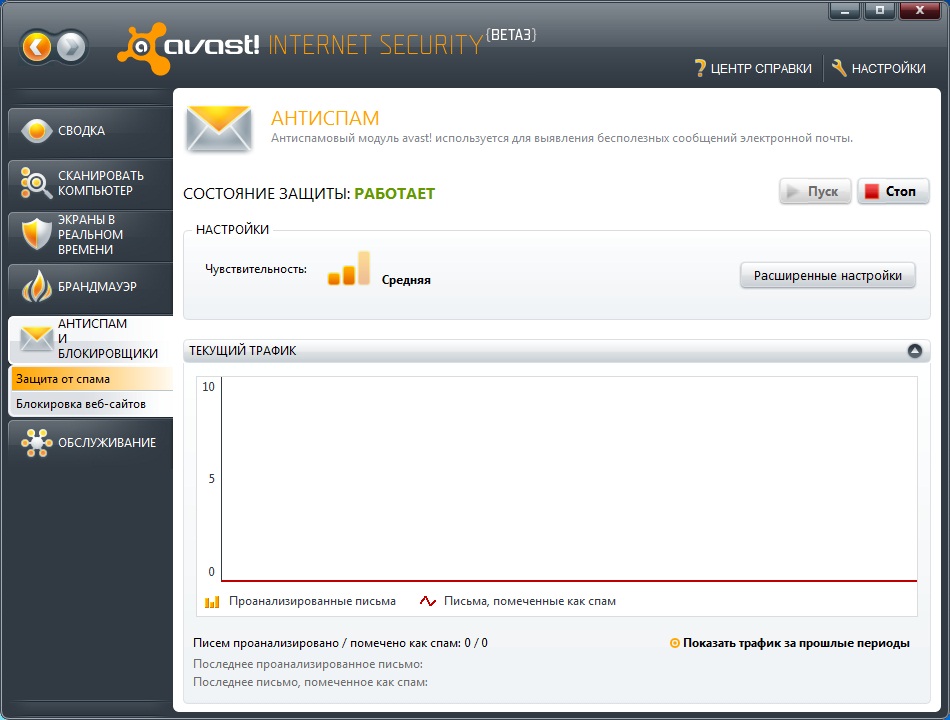
Task: Click the avast! logo ball icon
Action: point(142,48)
